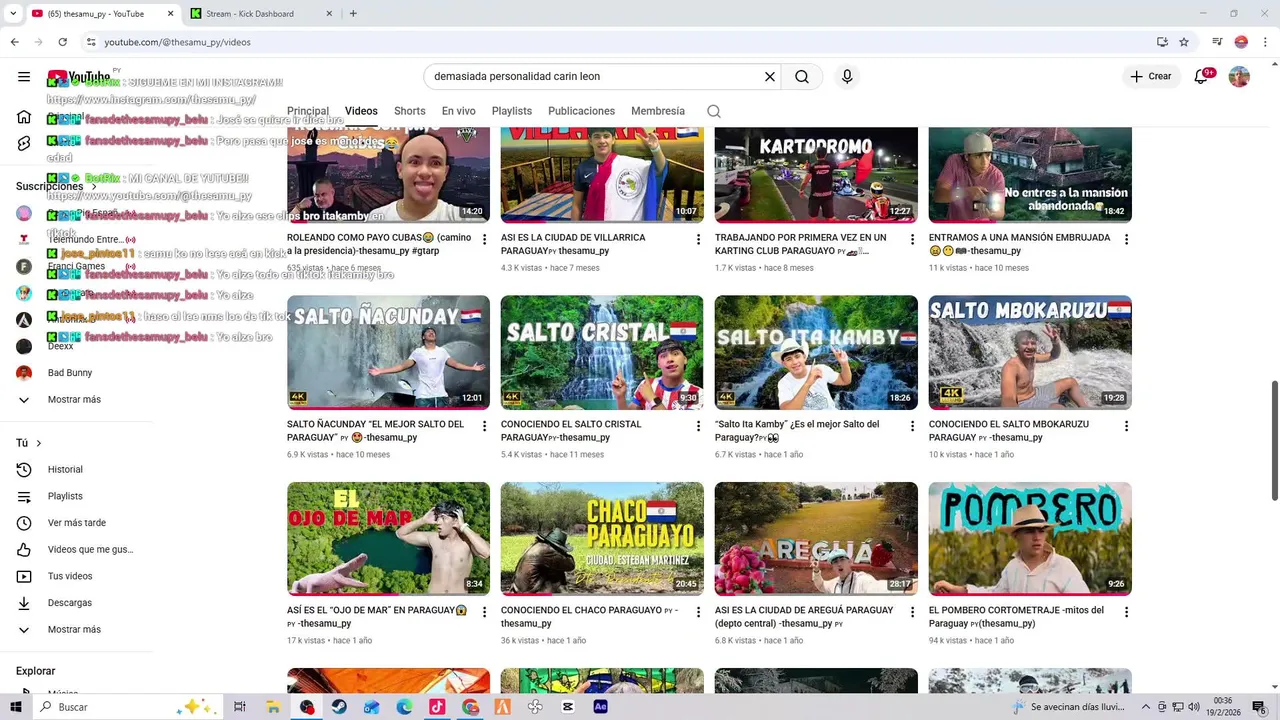Open After Effects from the taskbar

(600, 707)
